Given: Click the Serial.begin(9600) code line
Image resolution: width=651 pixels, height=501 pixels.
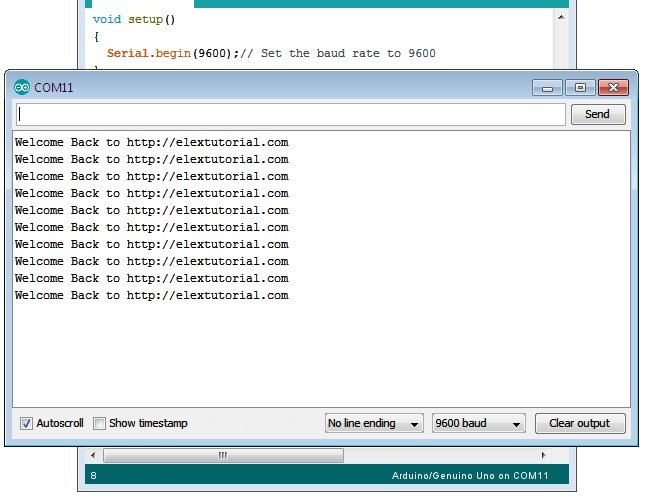Looking at the screenshot, I should (x=271, y=54).
